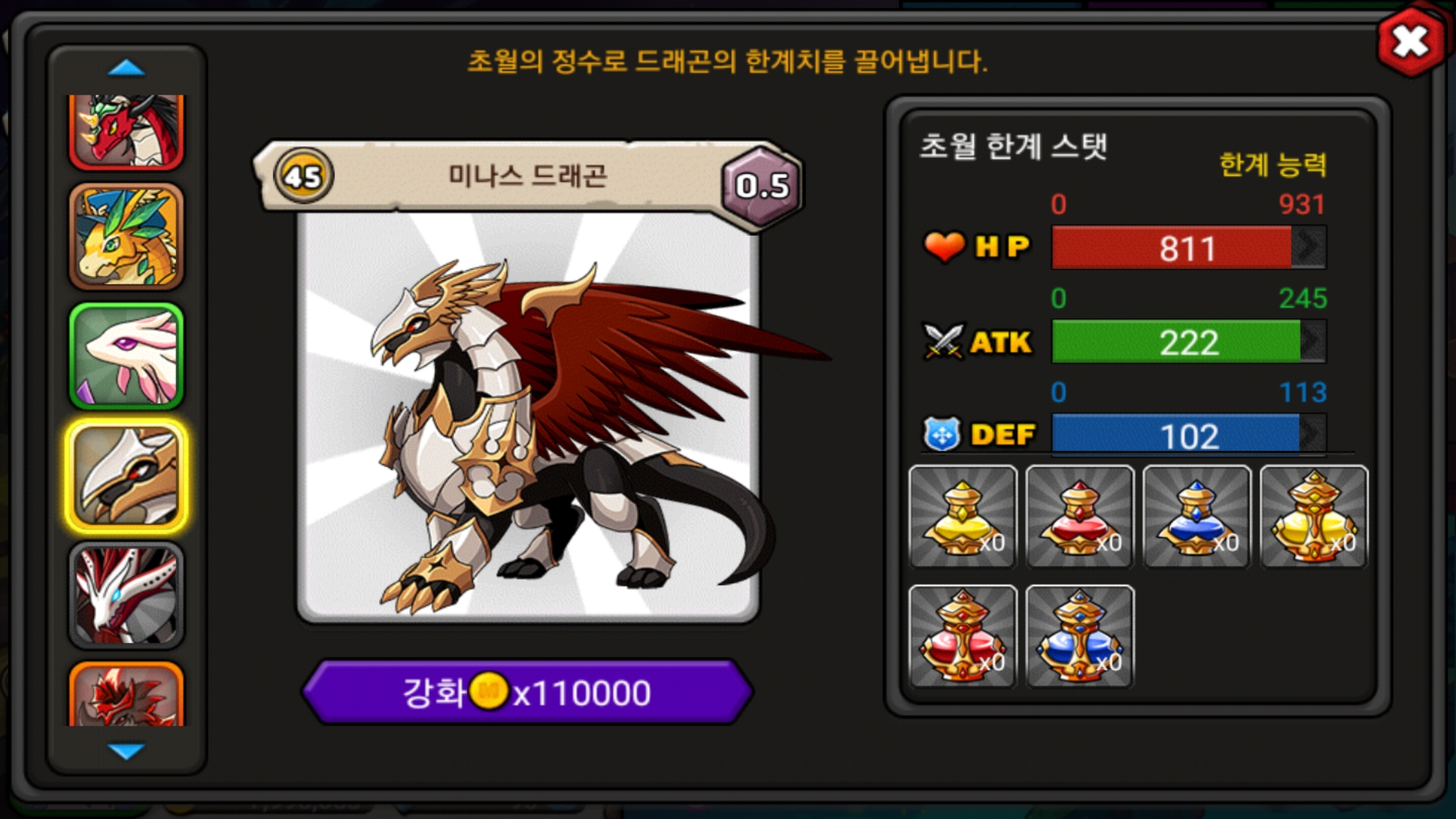Choose the white-red masked dragon portrait
The width and height of the screenshot is (1456, 819).
(127, 595)
